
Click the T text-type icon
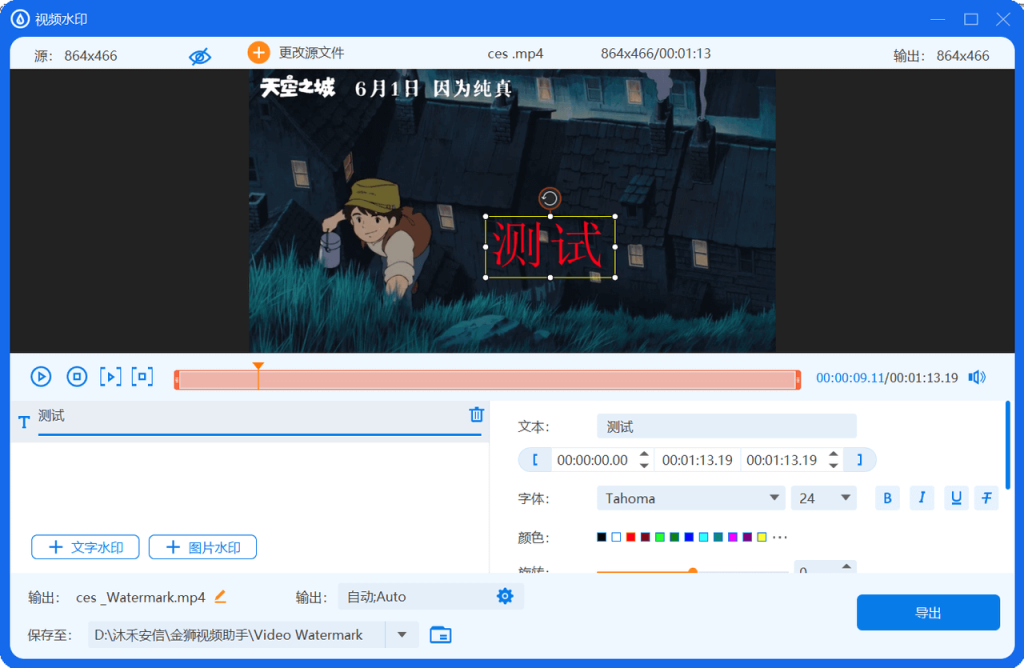[24, 422]
